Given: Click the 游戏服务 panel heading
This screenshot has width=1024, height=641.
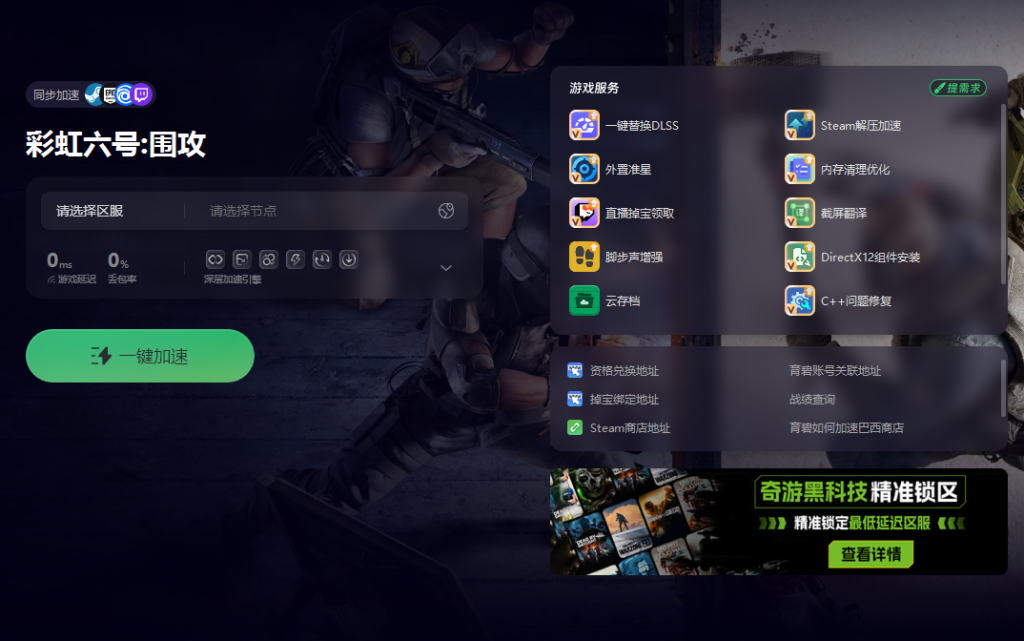Looking at the screenshot, I should [594, 88].
